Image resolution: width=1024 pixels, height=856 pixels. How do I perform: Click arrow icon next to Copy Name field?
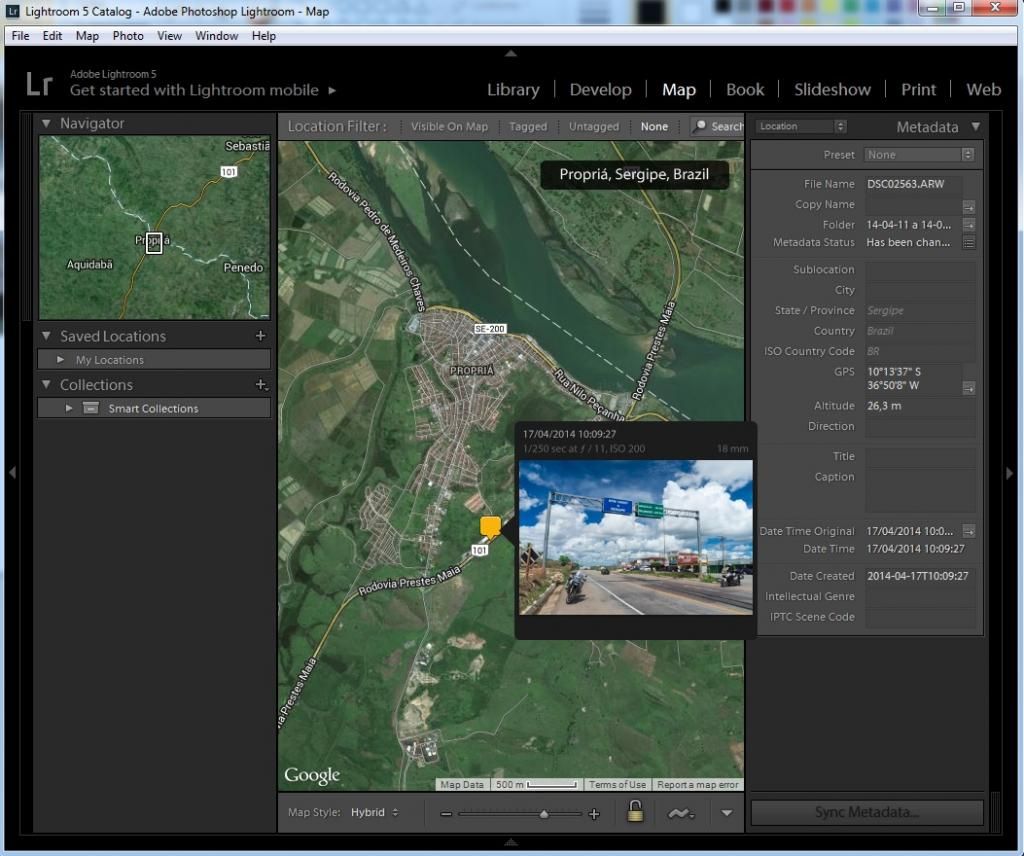tap(968, 207)
